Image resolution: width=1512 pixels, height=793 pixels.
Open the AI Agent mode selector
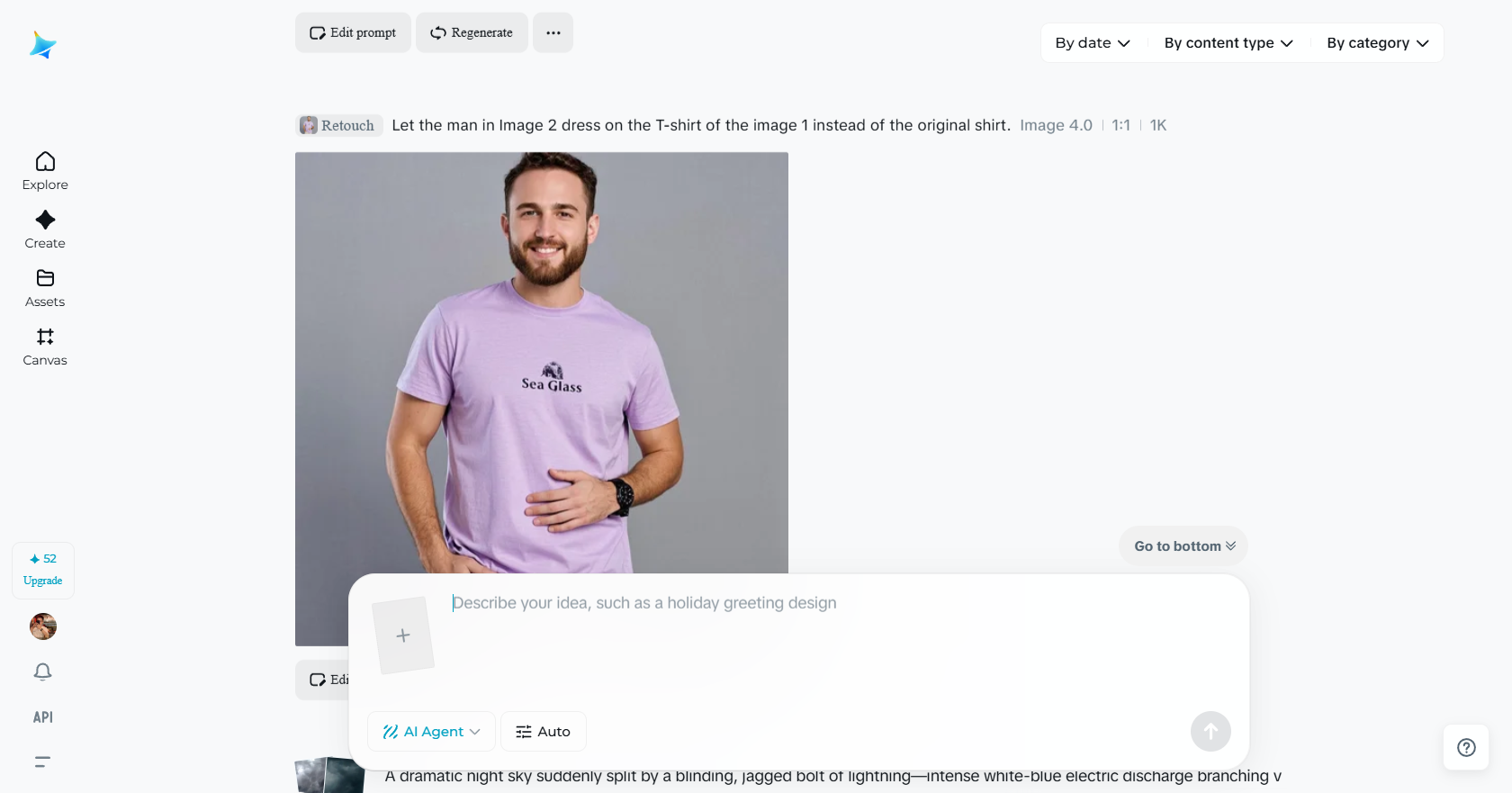tap(431, 732)
